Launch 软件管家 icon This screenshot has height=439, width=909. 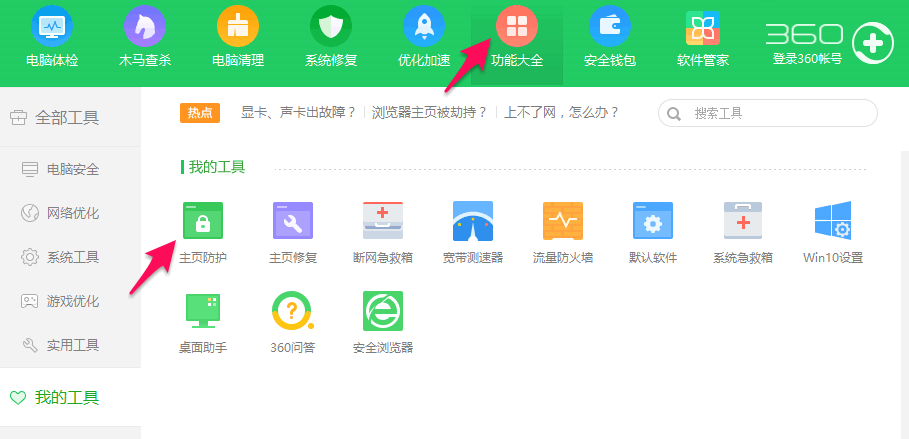click(x=703, y=28)
